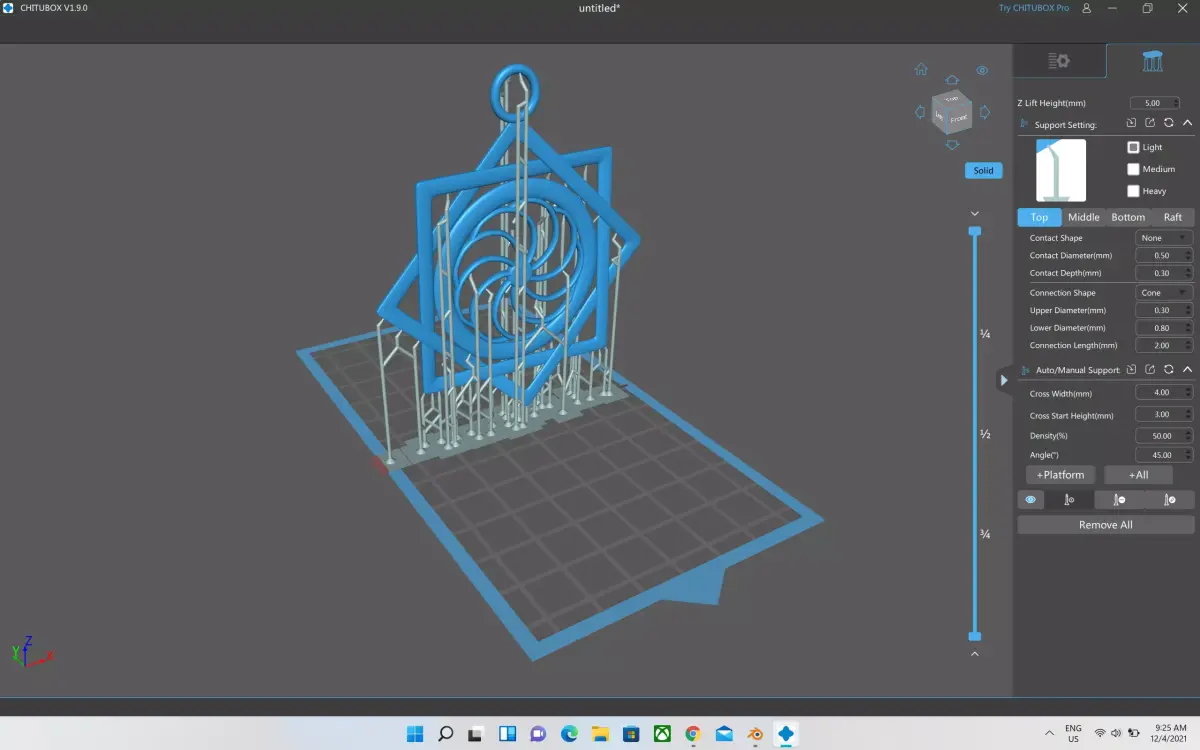Viewport: 1200px width, 750px height.
Task: Toggle the view-mode eye icon near the cube
Action: click(x=982, y=70)
